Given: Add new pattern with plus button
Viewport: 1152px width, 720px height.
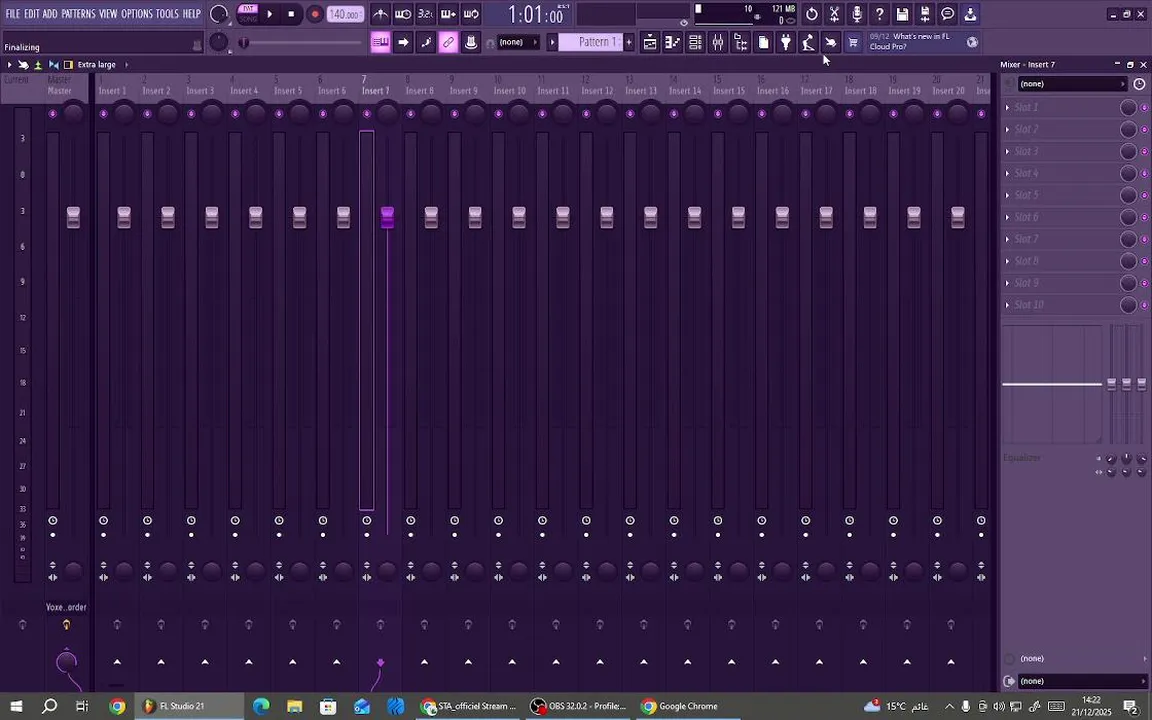Looking at the screenshot, I should [x=629, y=42].
